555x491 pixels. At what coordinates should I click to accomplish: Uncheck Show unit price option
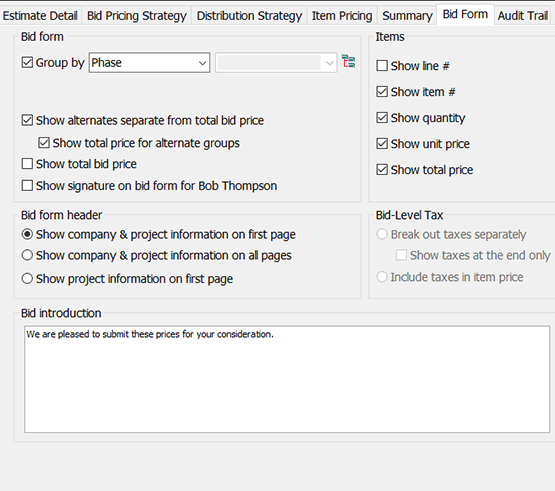(x=382, y=144)
